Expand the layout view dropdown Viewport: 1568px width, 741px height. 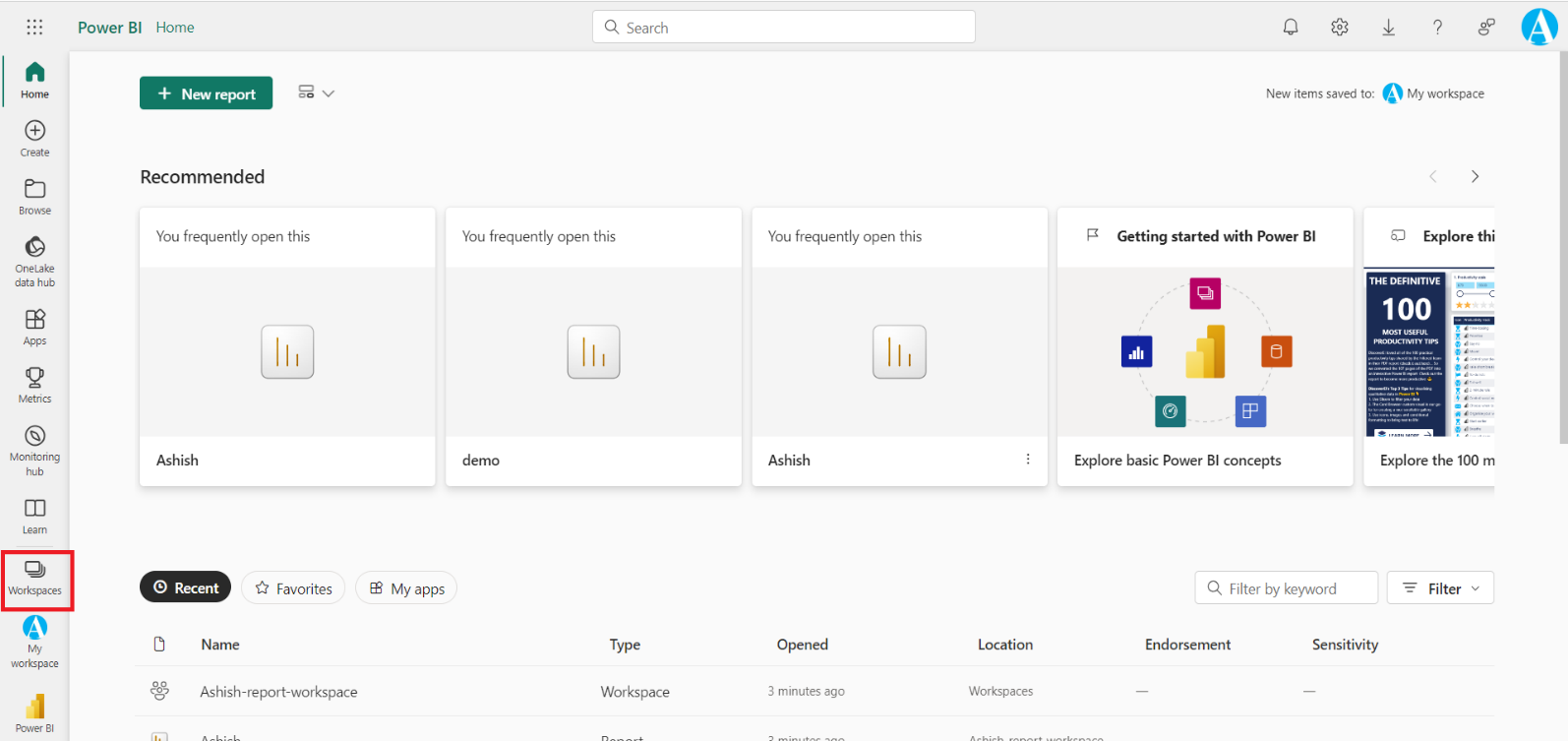point(317,93)
